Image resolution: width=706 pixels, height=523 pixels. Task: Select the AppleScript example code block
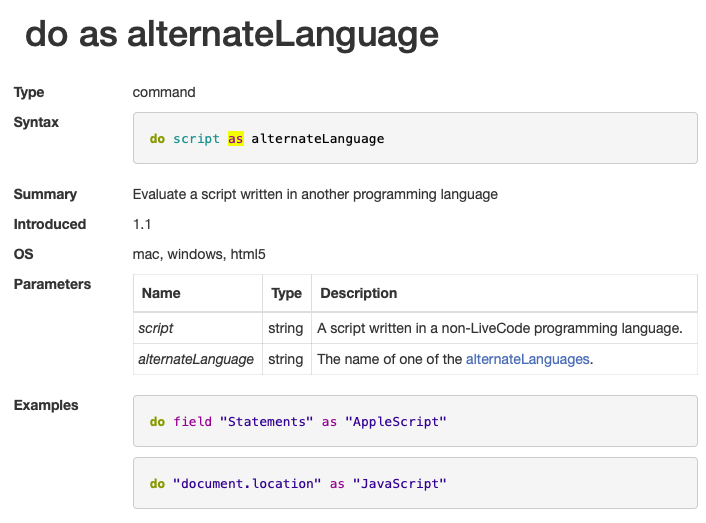415,421
